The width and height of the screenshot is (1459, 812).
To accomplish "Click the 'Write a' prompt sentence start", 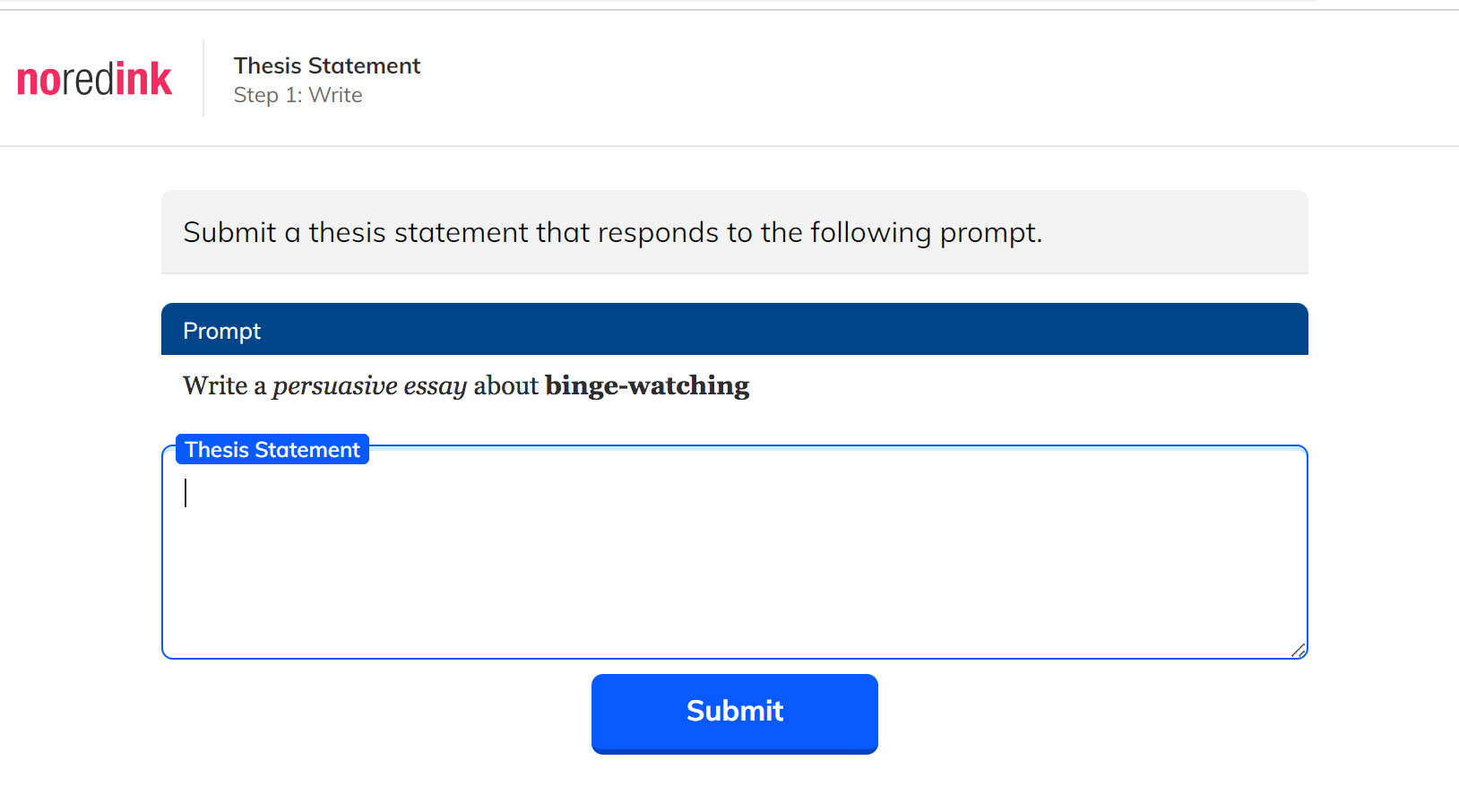I will tap(225, 385).
